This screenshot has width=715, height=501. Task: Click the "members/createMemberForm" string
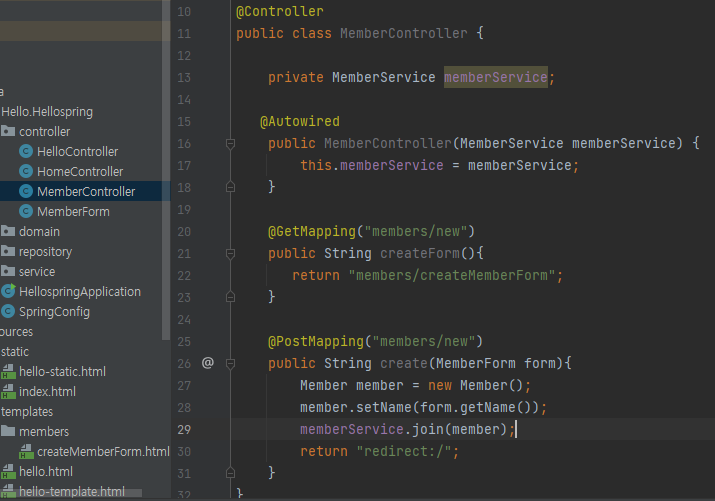(x=452, y=275)
